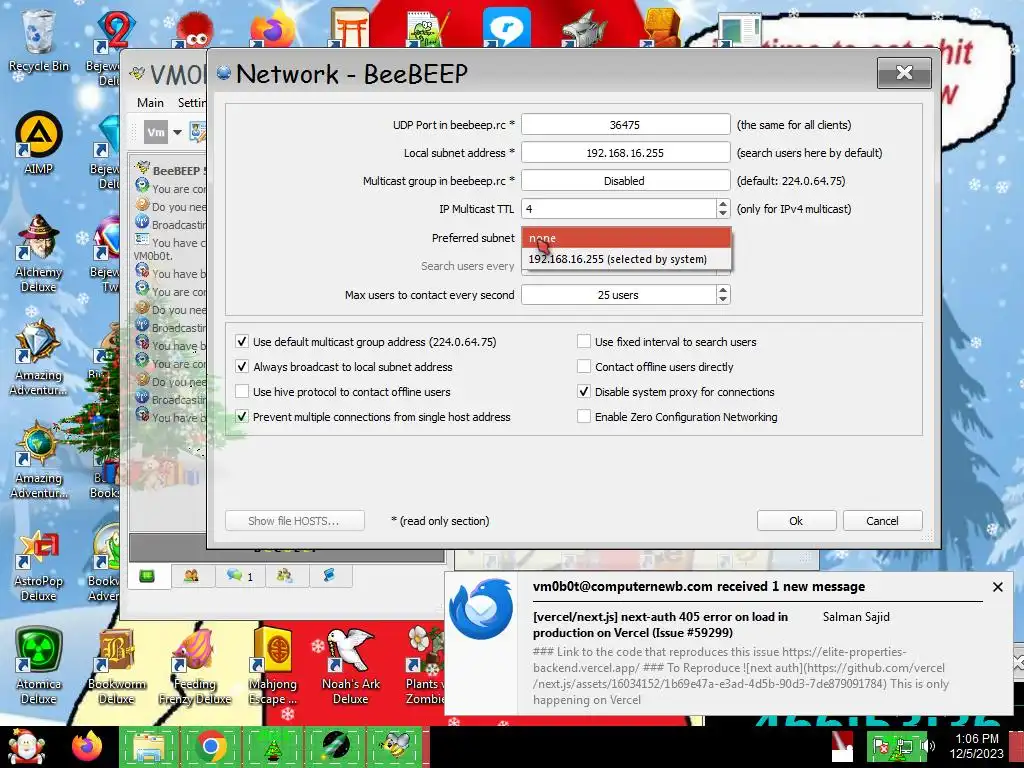Enable Use hive protocol to contact offline users
1024x768 pixels.
pos(242,392)
